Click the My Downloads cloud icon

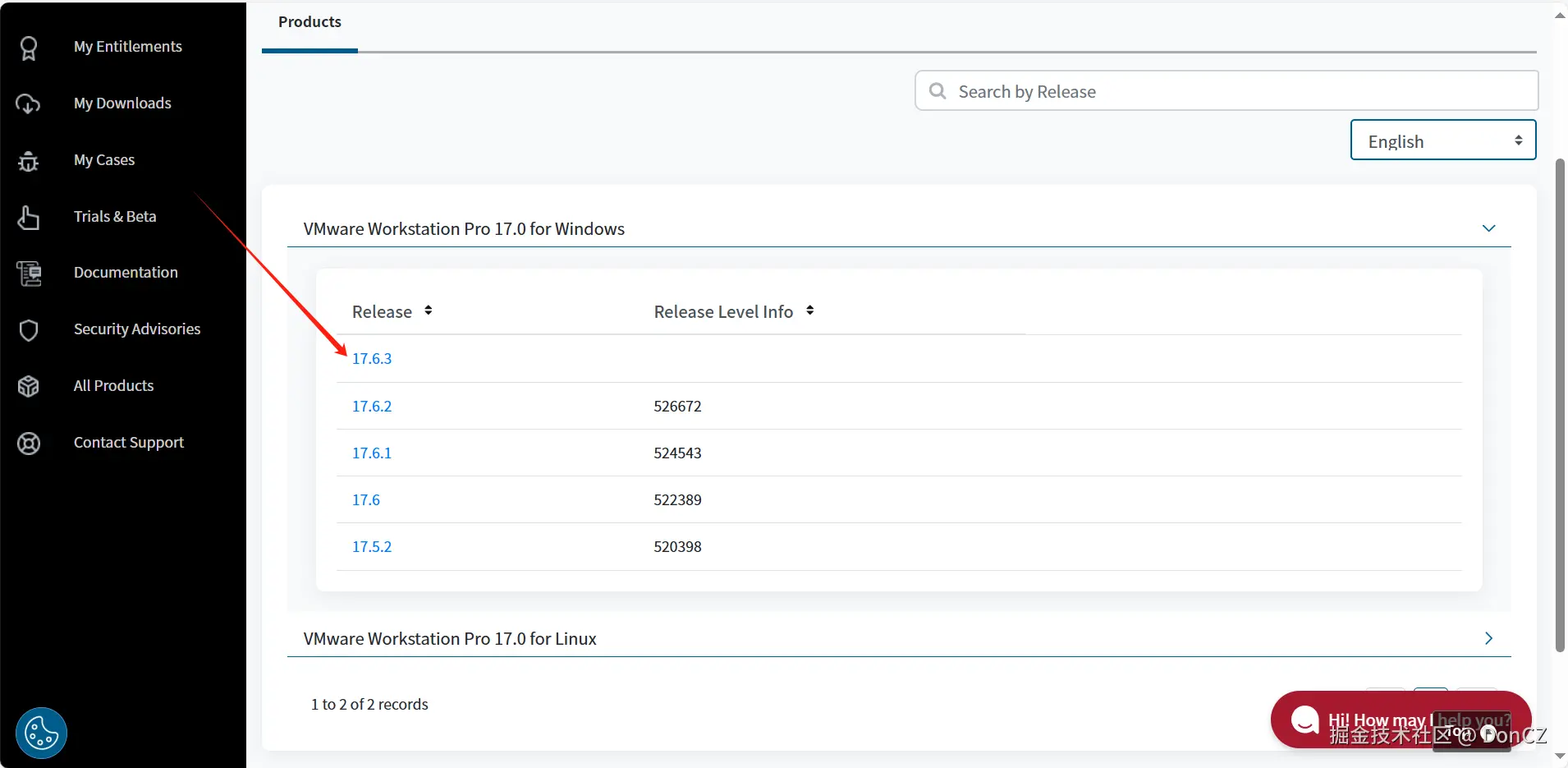pyautogui.click(x=29, y=103)
